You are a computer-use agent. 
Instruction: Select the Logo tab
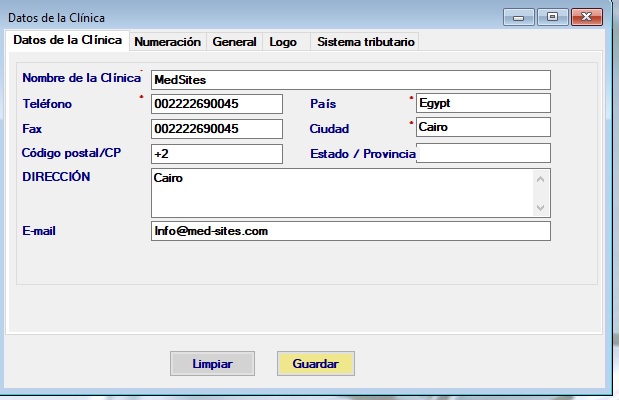[283, 41]
